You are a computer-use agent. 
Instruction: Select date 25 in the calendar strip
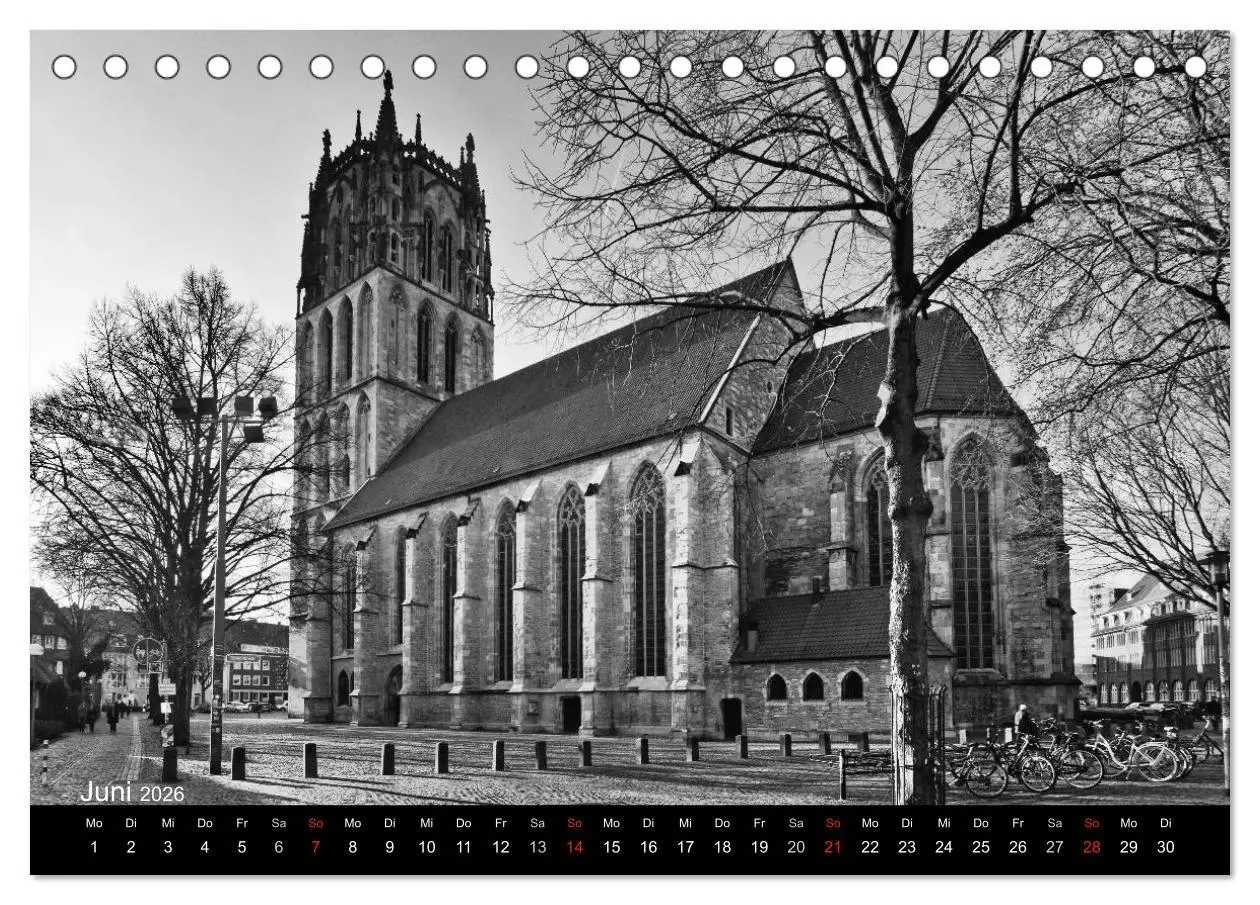pos(981,847)
